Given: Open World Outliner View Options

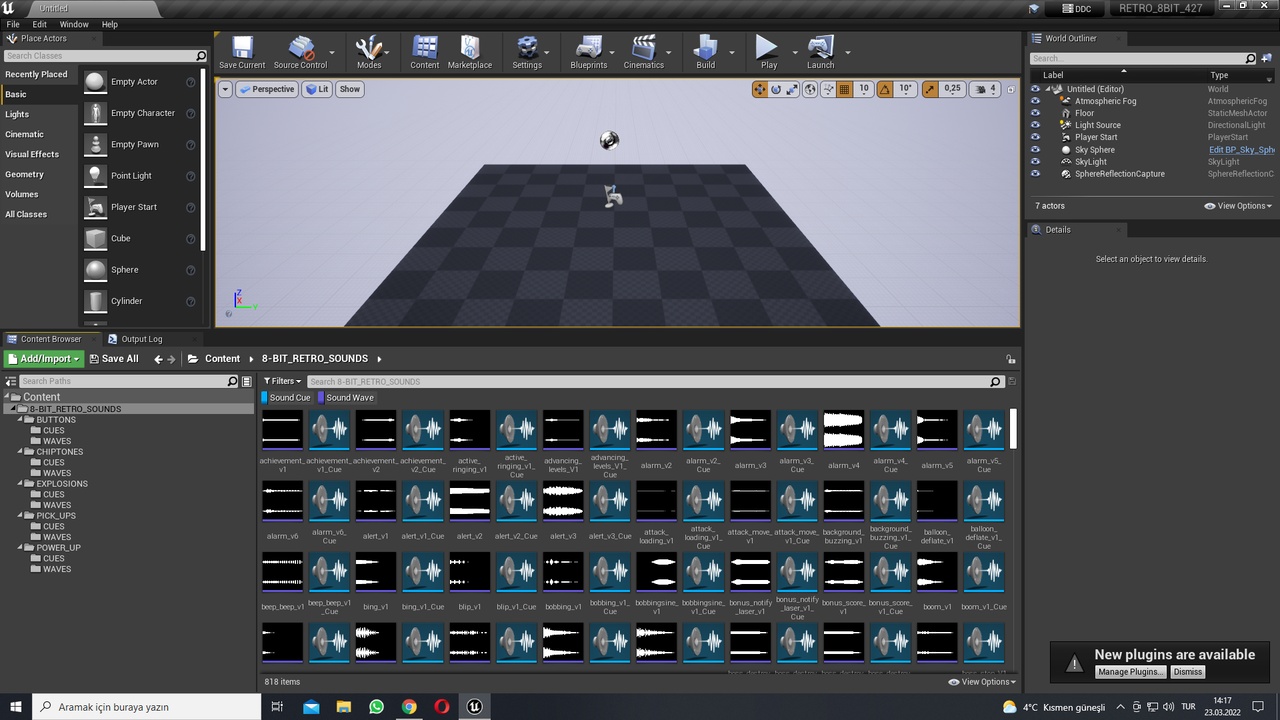Looking at the screenshot, I should point(1238,206).
